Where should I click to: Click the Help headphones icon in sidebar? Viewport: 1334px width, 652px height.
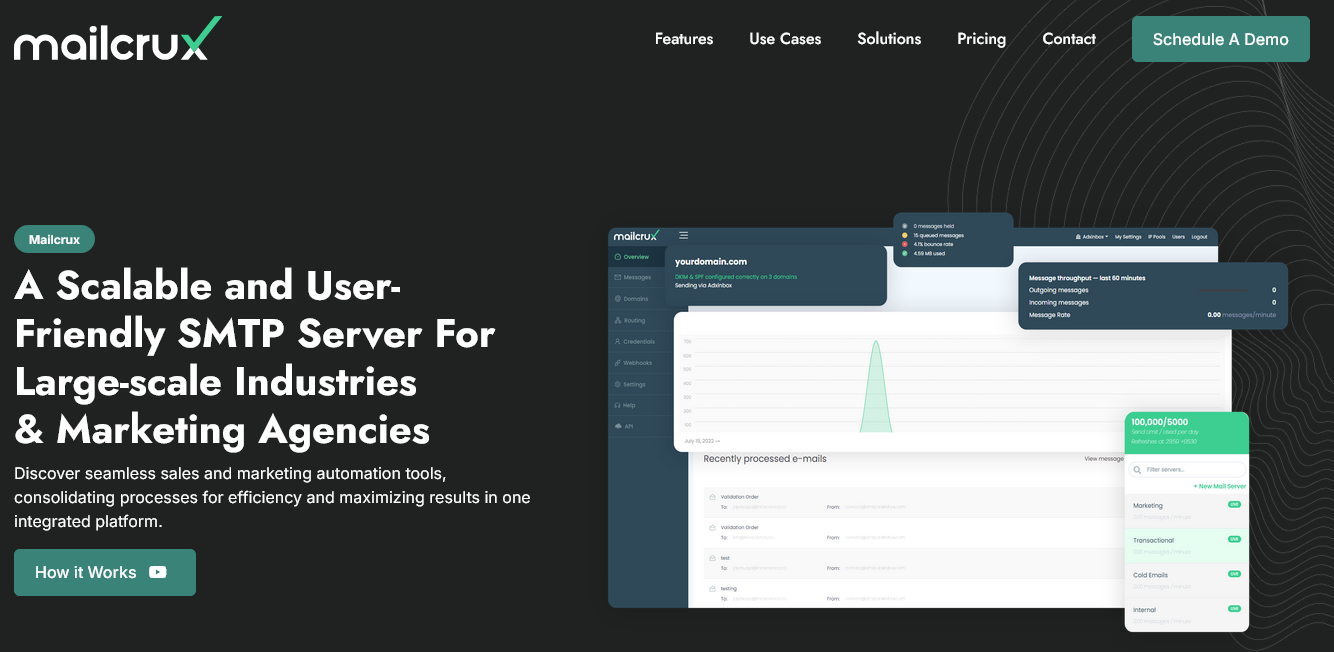point(617,405)
